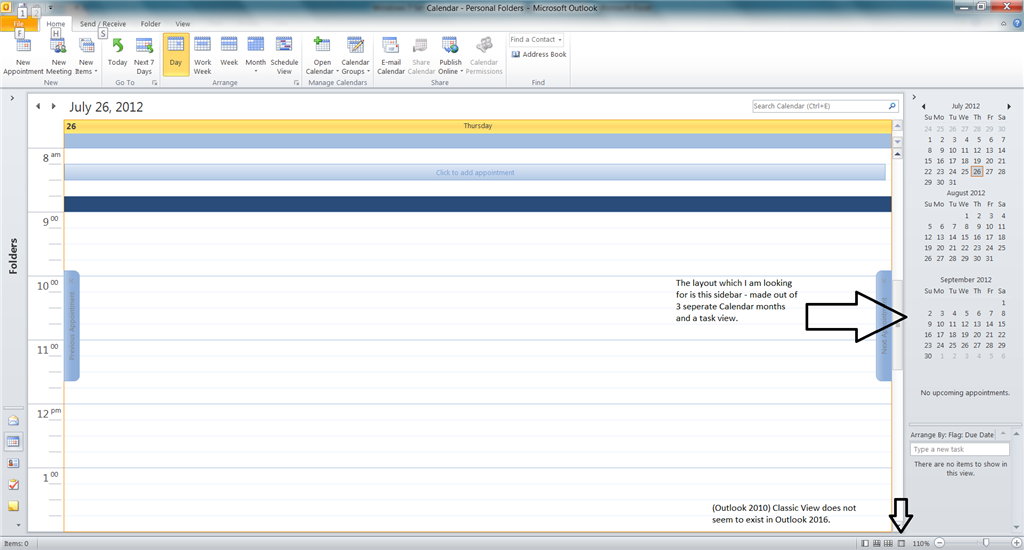Open Arrange group dialog launcher

pos(296,83)
